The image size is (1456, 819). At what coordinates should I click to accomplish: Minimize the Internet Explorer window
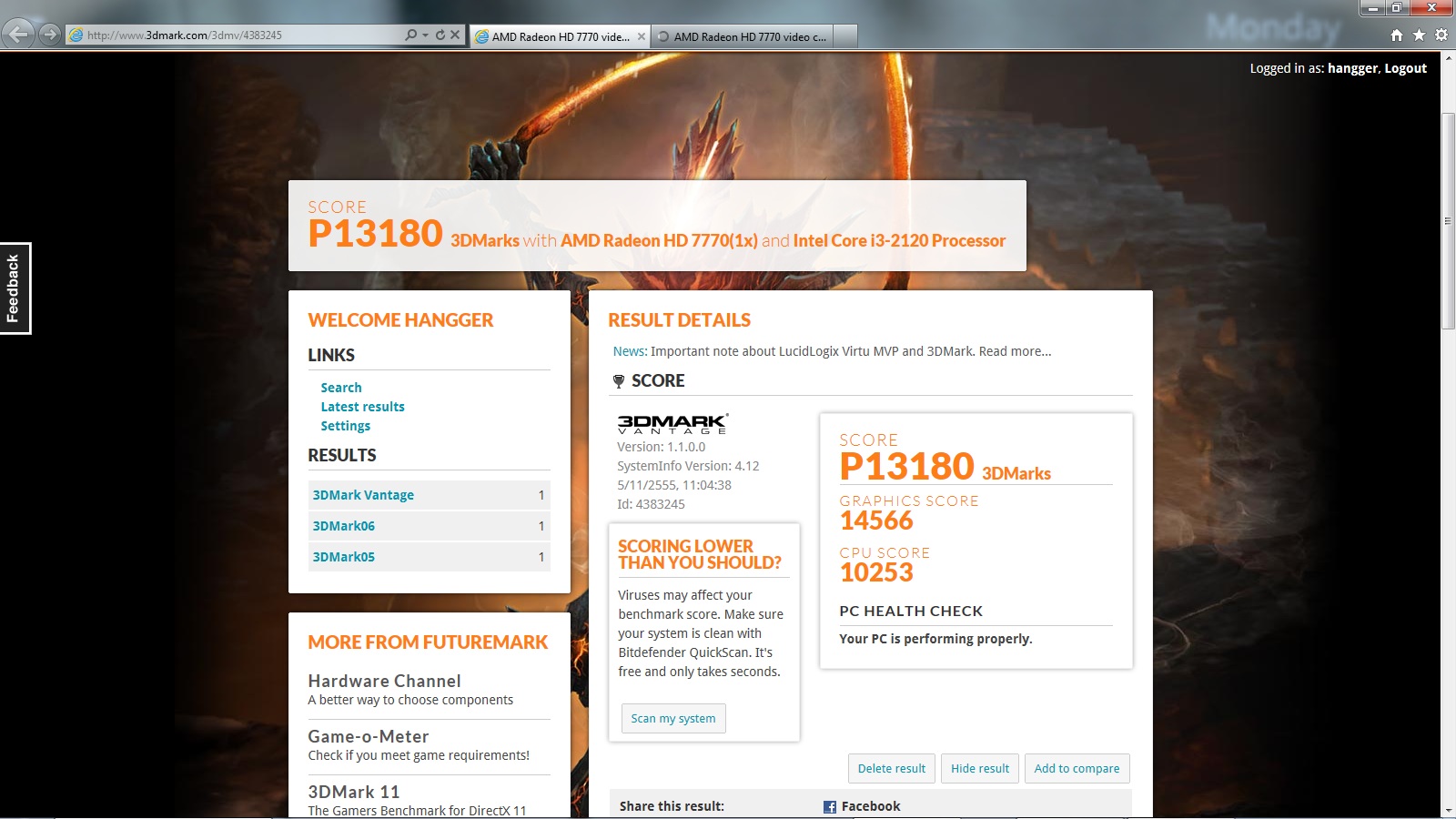[x=1373, y=8]
